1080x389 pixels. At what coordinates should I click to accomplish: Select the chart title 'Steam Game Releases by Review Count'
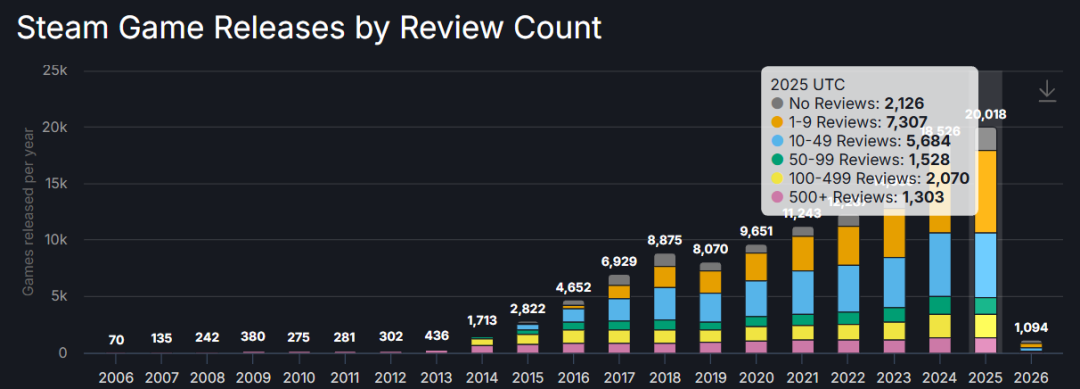(x=309, y=28)
